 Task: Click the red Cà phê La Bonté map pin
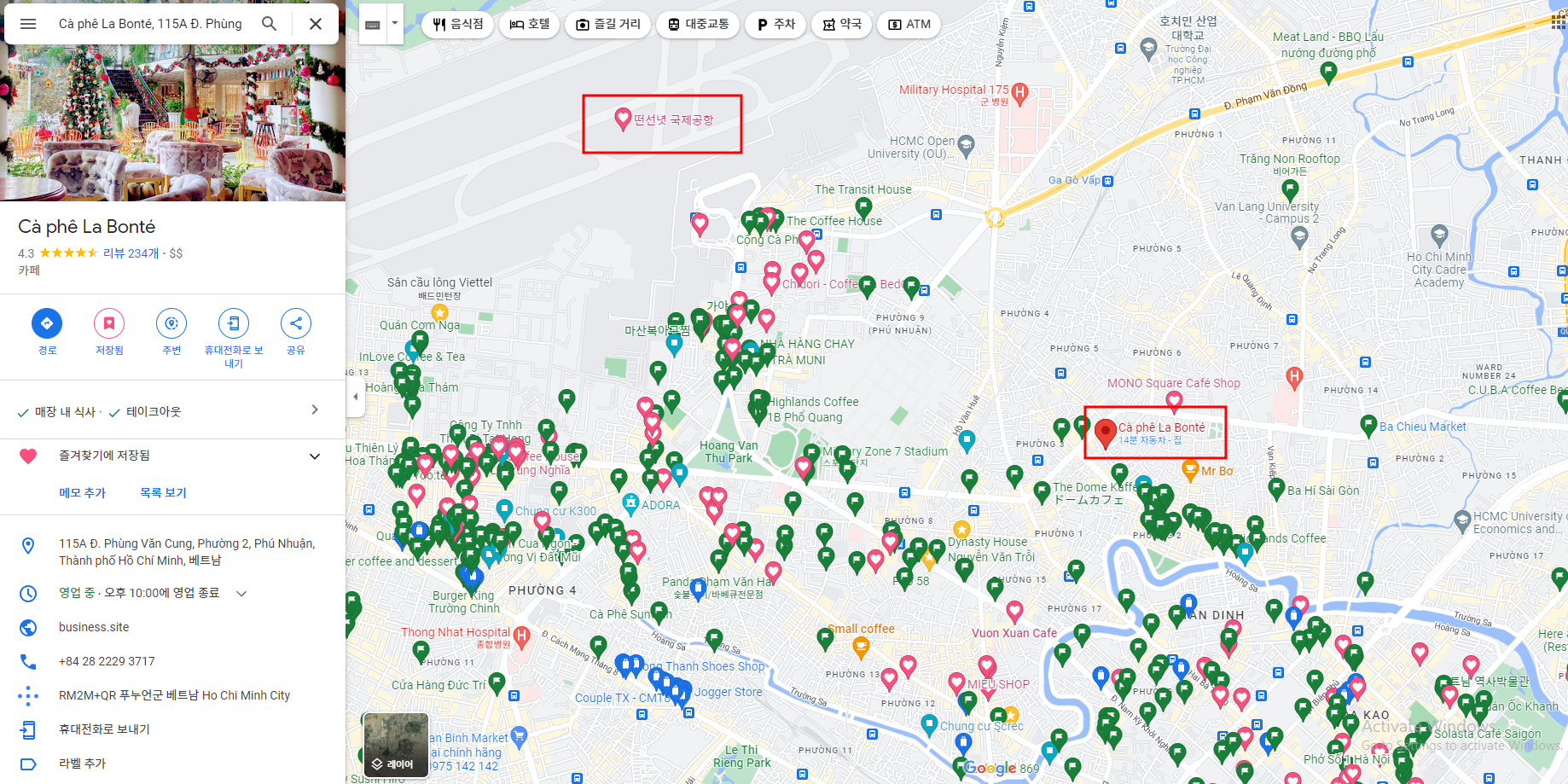point(1106,433)
